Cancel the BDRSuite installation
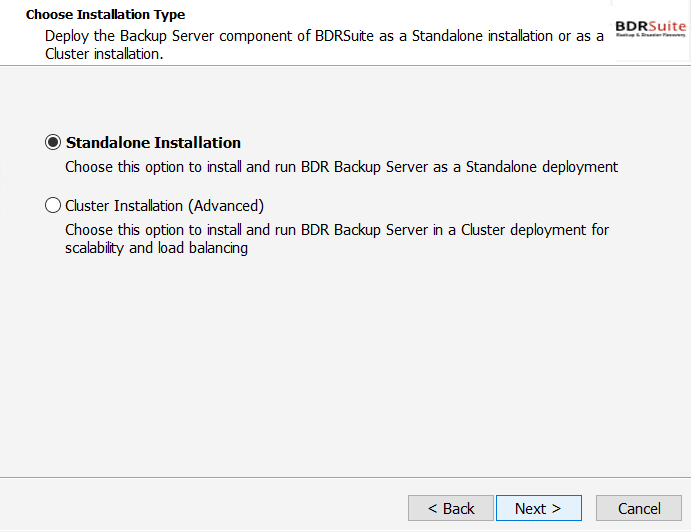The height and width of the screenshot is (532, 691). [x=639, y=508]
